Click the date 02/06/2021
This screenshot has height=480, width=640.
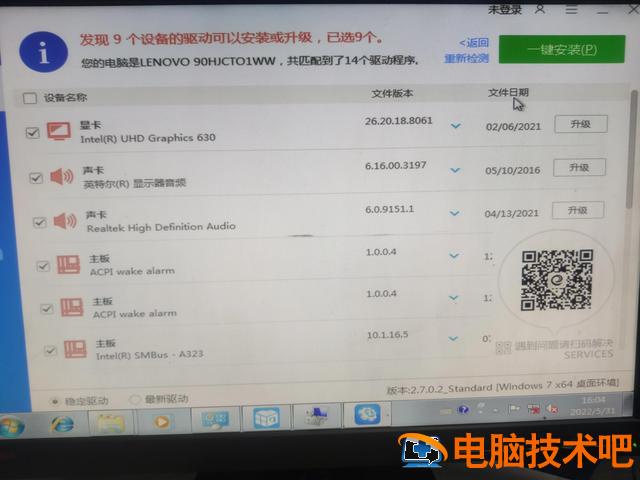[513, 127]
